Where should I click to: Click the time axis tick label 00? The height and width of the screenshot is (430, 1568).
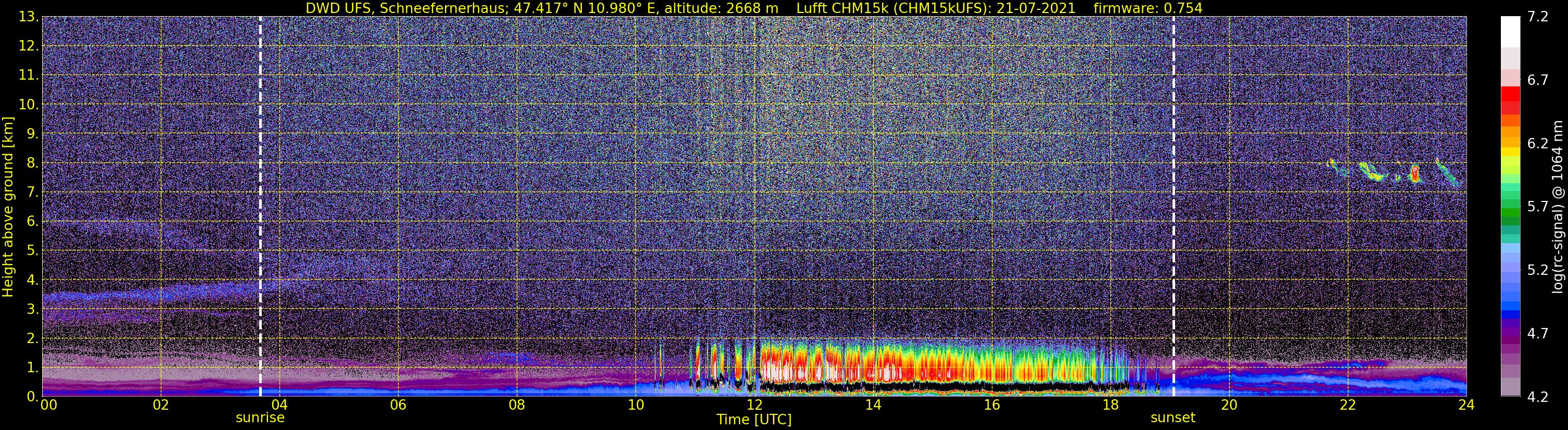coord(48,405)
